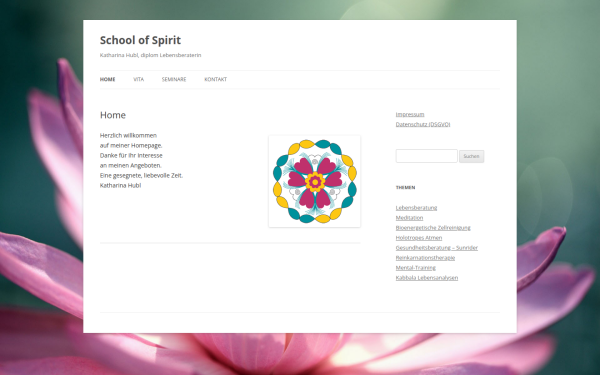Click the Home page heading
This screenshot has height=375, width=600.
(113, 115)
